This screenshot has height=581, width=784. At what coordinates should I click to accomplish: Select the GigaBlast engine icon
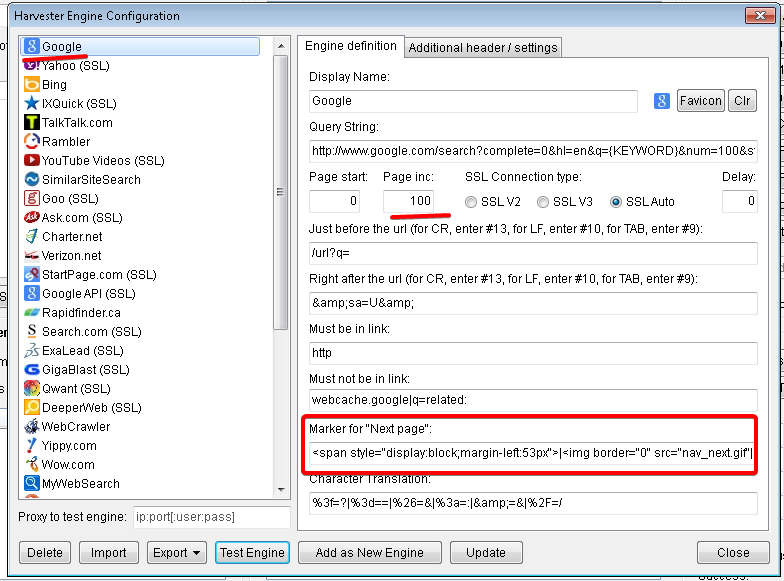pyautogui.click(x=32, y=370)
